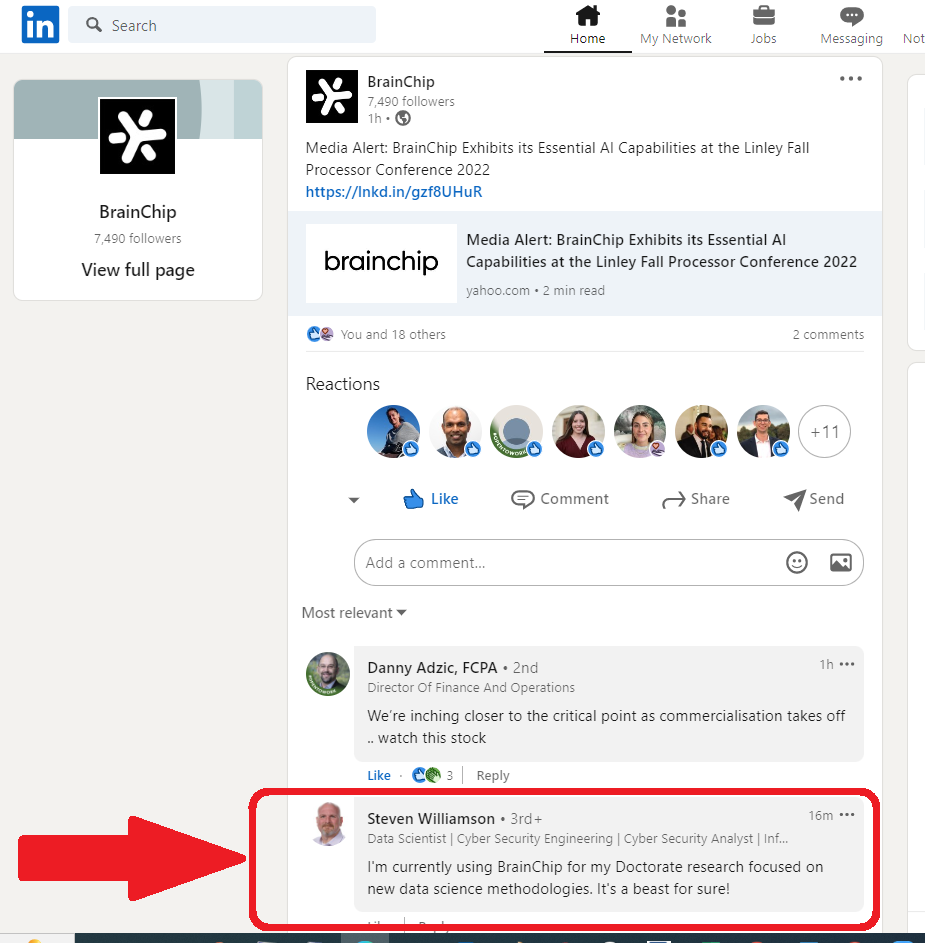
Task: Click the search magnifier icon
Action: pyautogui.click(x=93, y=25)
